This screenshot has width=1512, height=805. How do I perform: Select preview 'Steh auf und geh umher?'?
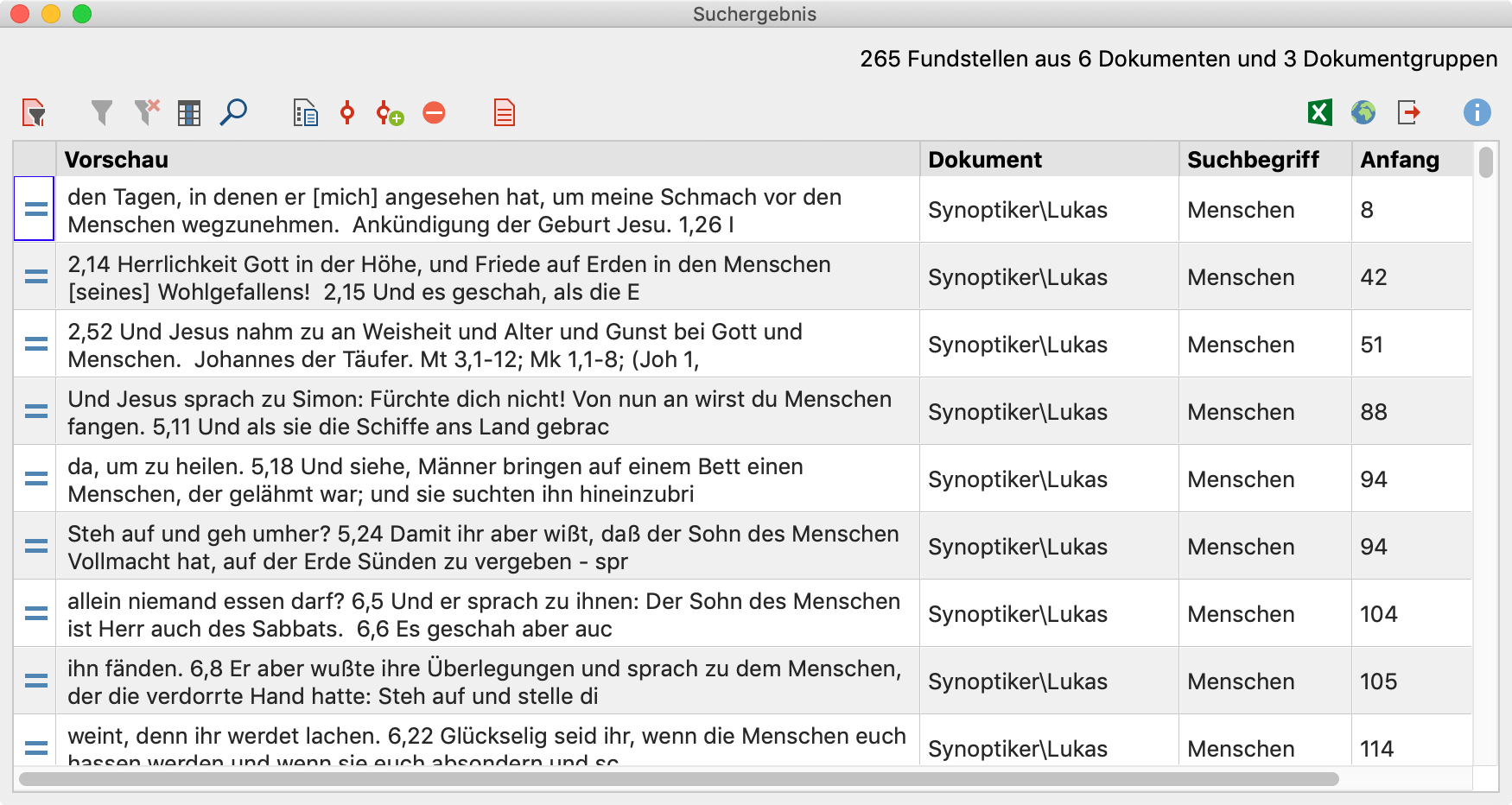pyautogui.click(x=488, y=547)
